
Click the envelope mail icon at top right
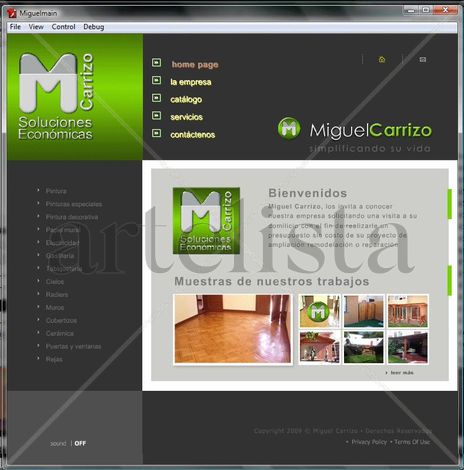pos(423,60)
